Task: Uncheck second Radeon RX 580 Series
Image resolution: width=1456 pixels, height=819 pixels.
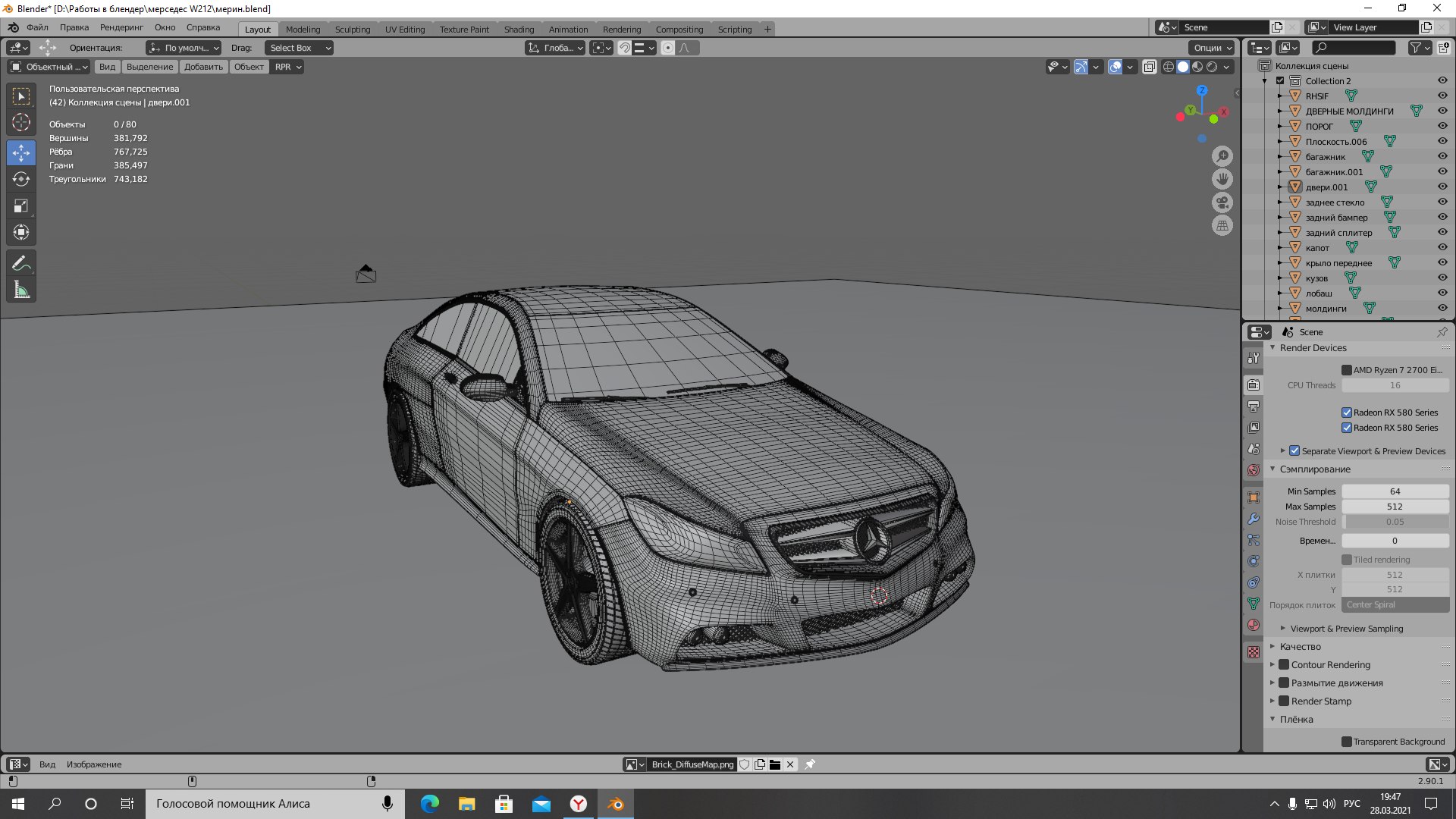Action: (1347, 428)
